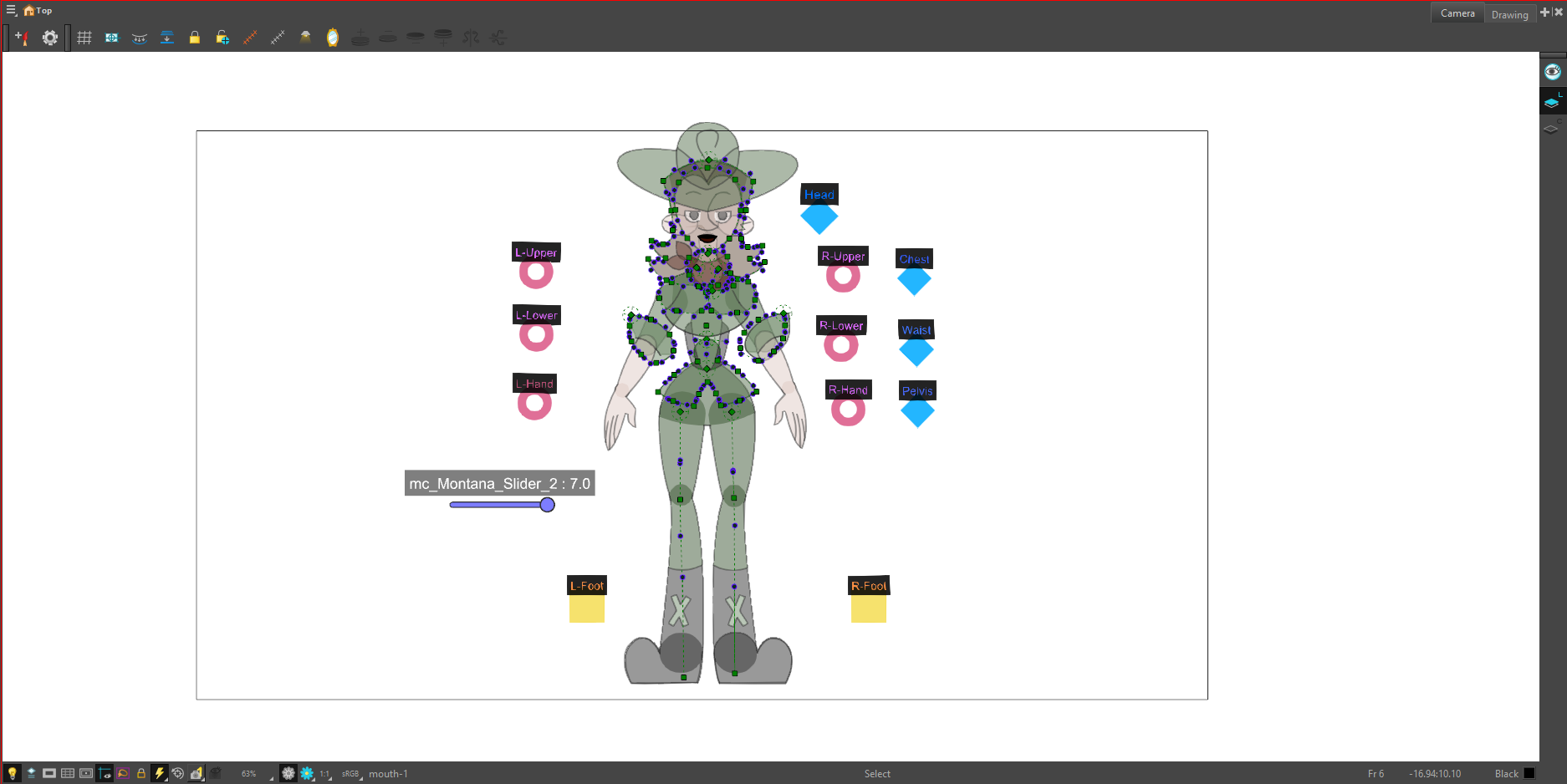Screen dimensions: 1567x784
Task: Open the 63% zoom level dropdown
Action: [x=255, y=774]
